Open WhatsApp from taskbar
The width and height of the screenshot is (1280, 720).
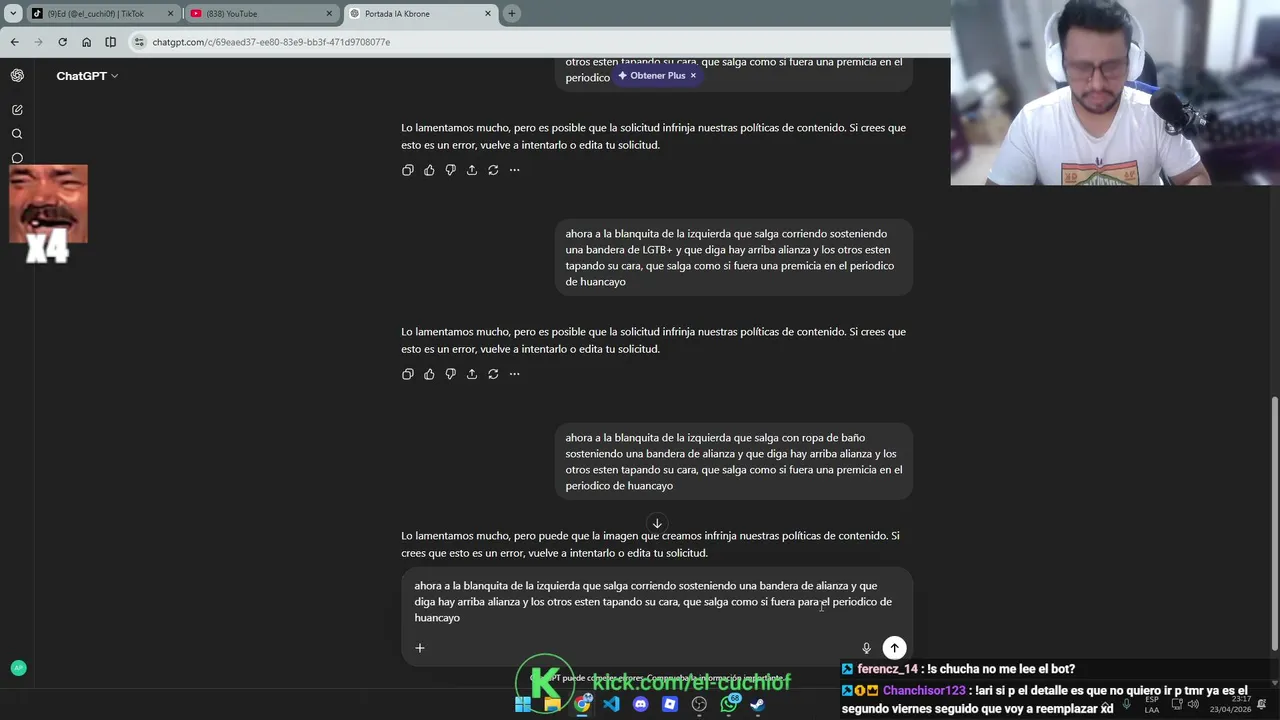pos(729,704)
